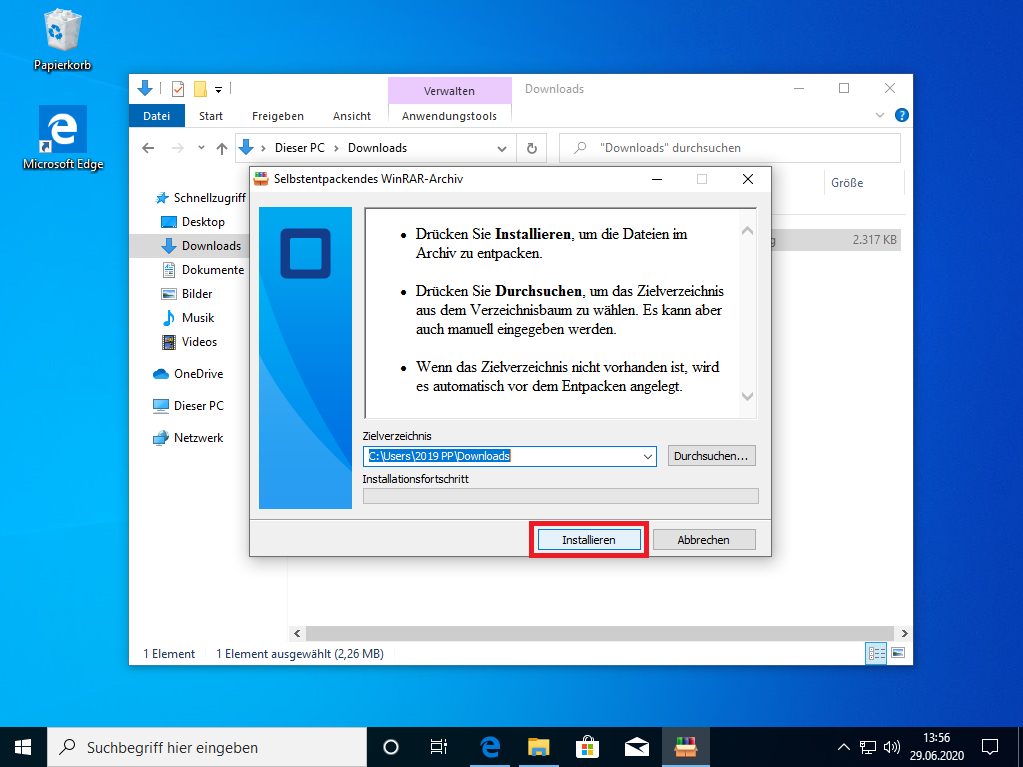Switch to the Freigeben ribbon tab
The image size is (1023, 767).
click(278, 115)
